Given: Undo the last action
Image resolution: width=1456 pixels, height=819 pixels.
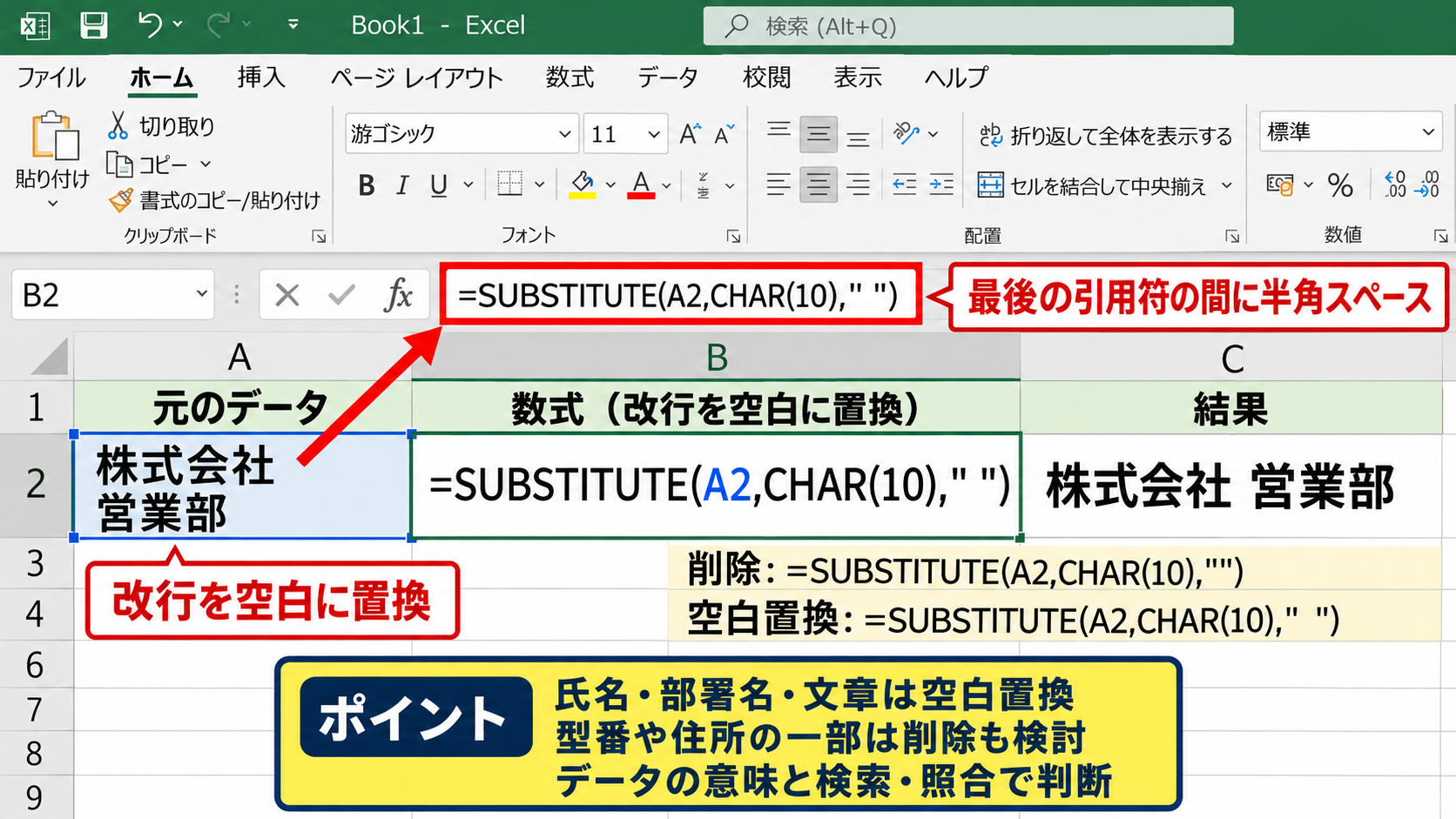Looking at the screenshot, I should click(x=150, y=25).
